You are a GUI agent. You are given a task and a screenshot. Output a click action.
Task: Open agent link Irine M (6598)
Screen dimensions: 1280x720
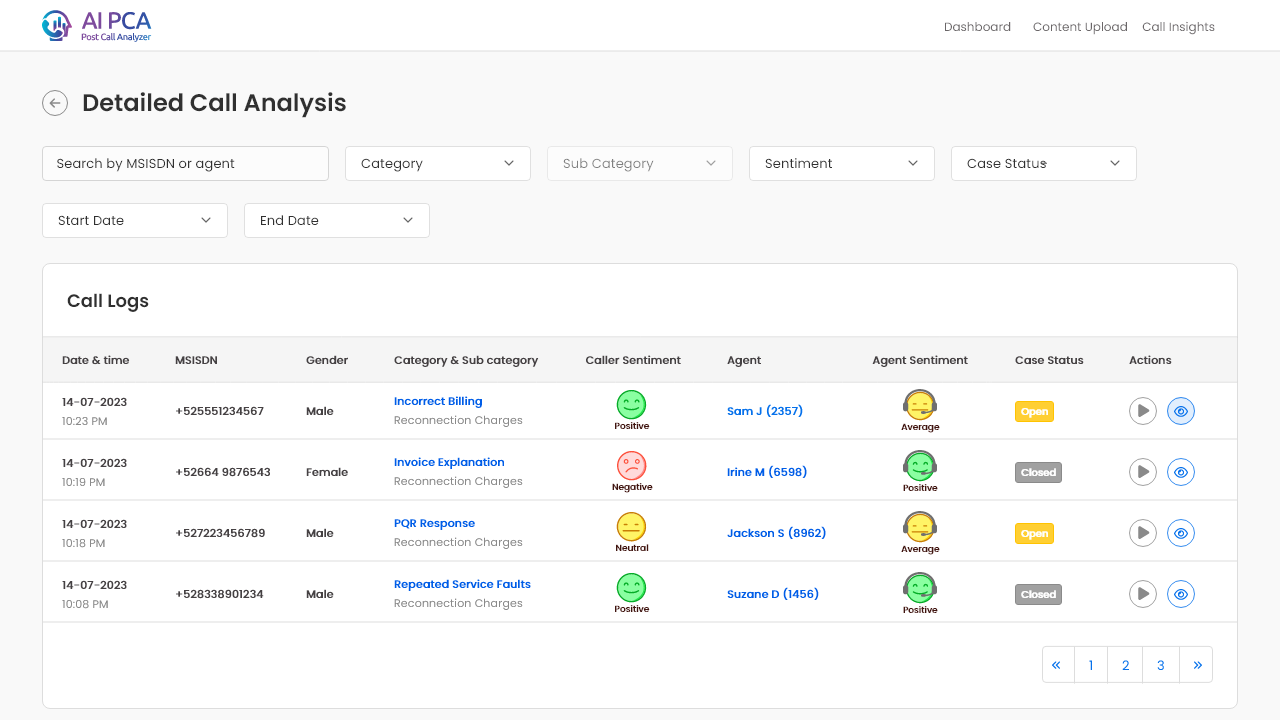pyautogui.click(x=767, y=472)
